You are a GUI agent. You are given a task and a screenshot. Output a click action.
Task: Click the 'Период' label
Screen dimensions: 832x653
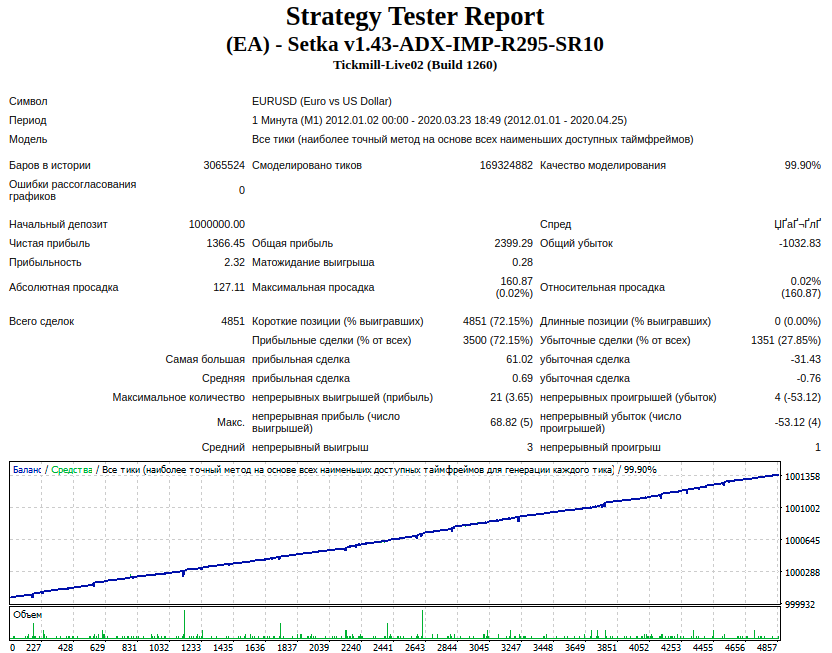tap(28, 120)
